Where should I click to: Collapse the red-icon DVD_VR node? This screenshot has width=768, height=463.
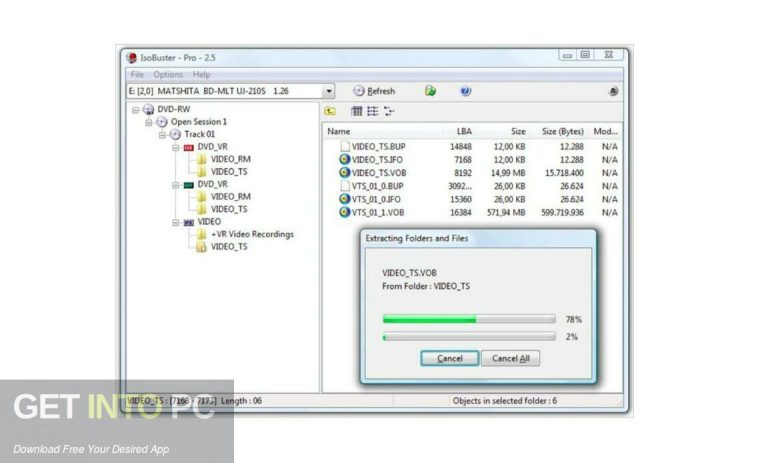tap(175, 147)
